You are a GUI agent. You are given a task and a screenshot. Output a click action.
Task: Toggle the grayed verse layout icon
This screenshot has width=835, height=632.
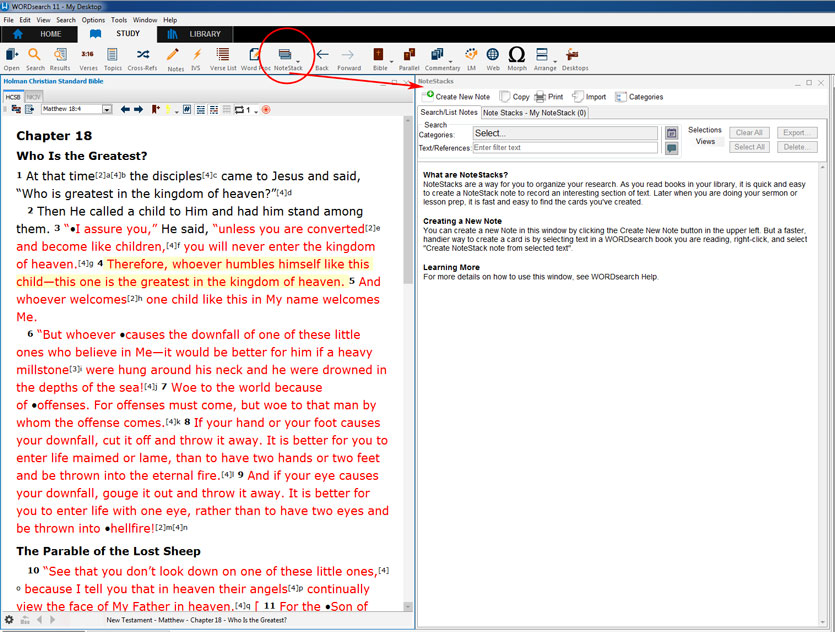(226, 109)
